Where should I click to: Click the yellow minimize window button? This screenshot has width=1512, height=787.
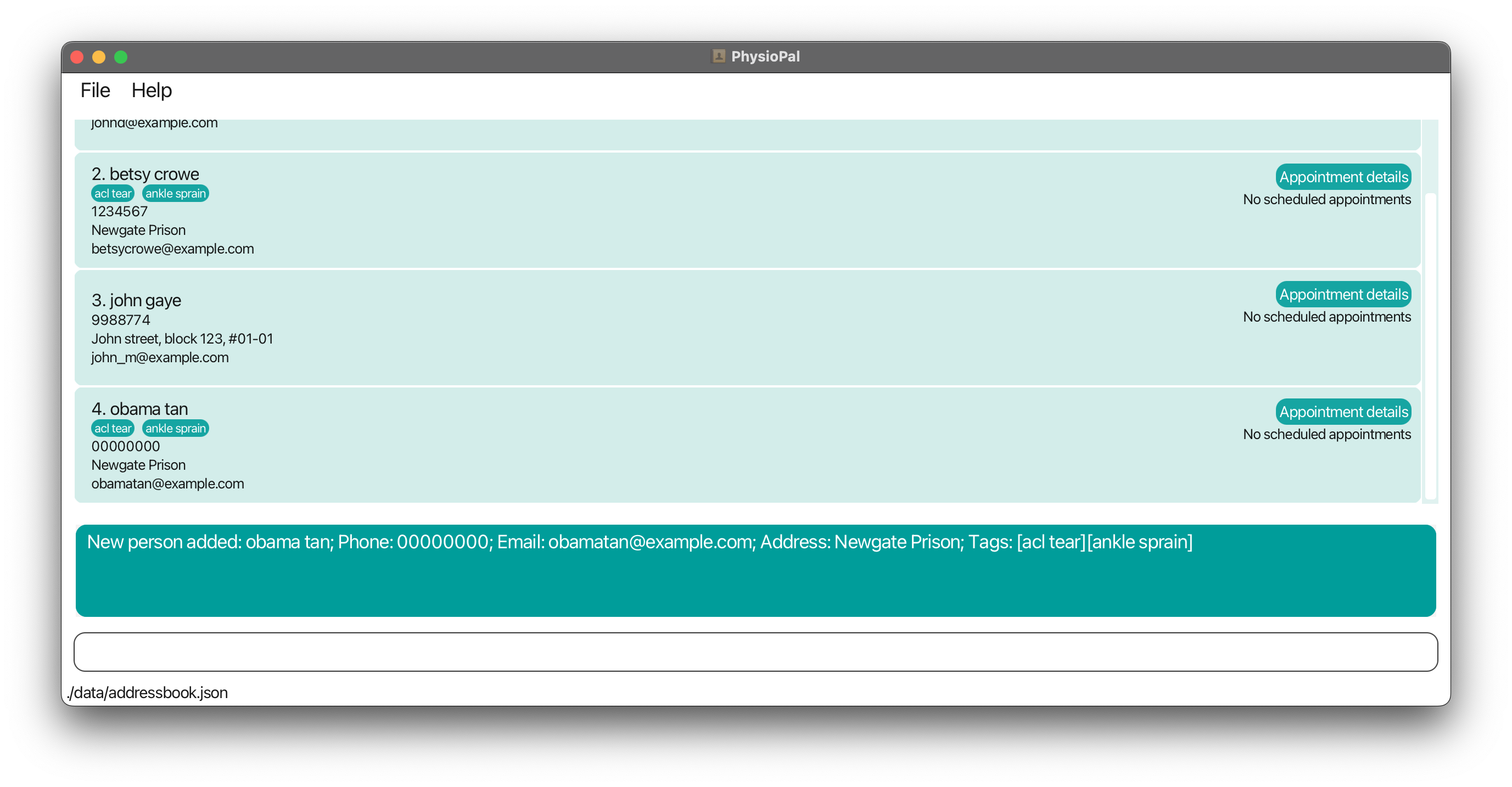click(x=99, y=57)
